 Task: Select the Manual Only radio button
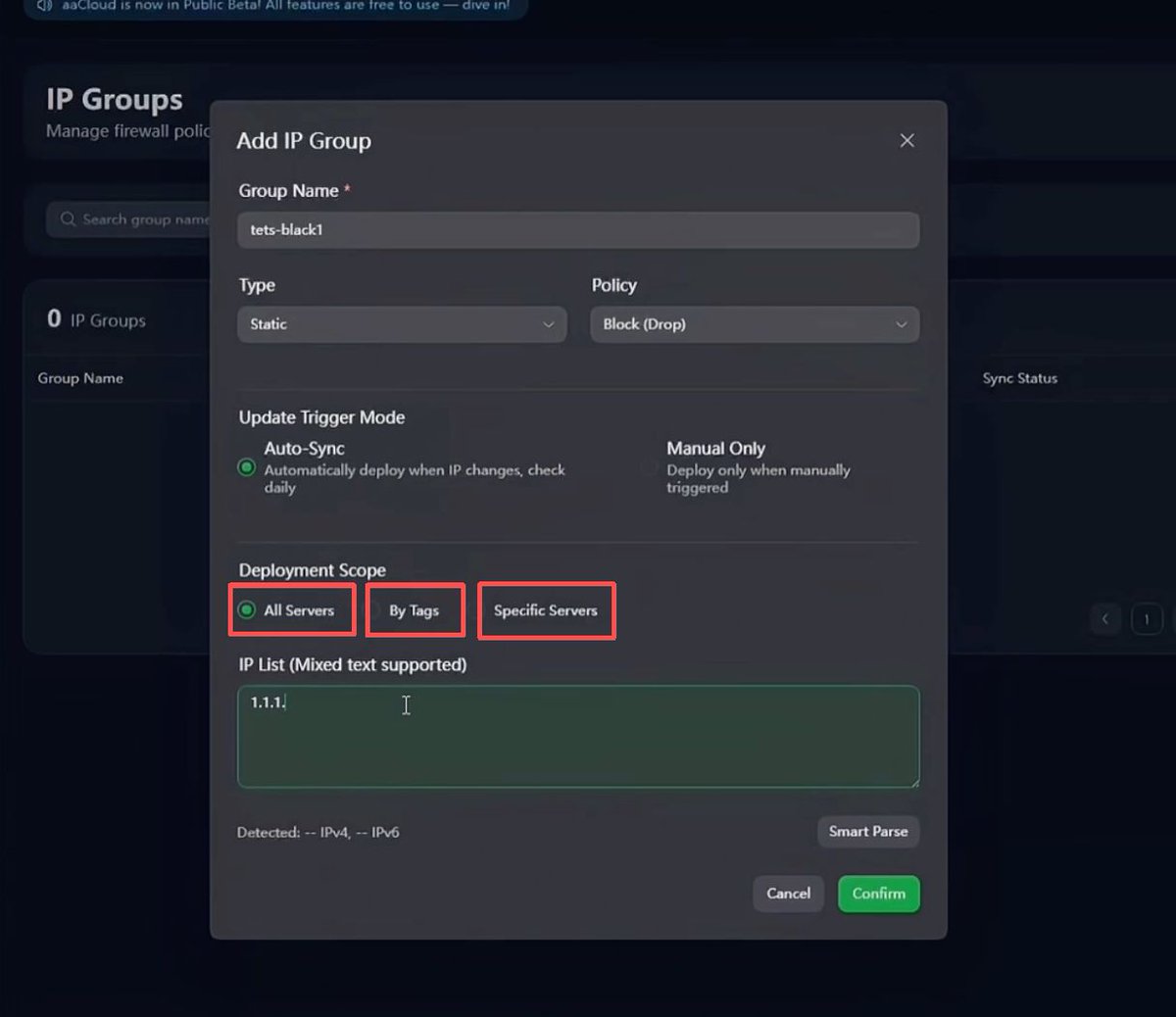[x=649, y=467]
